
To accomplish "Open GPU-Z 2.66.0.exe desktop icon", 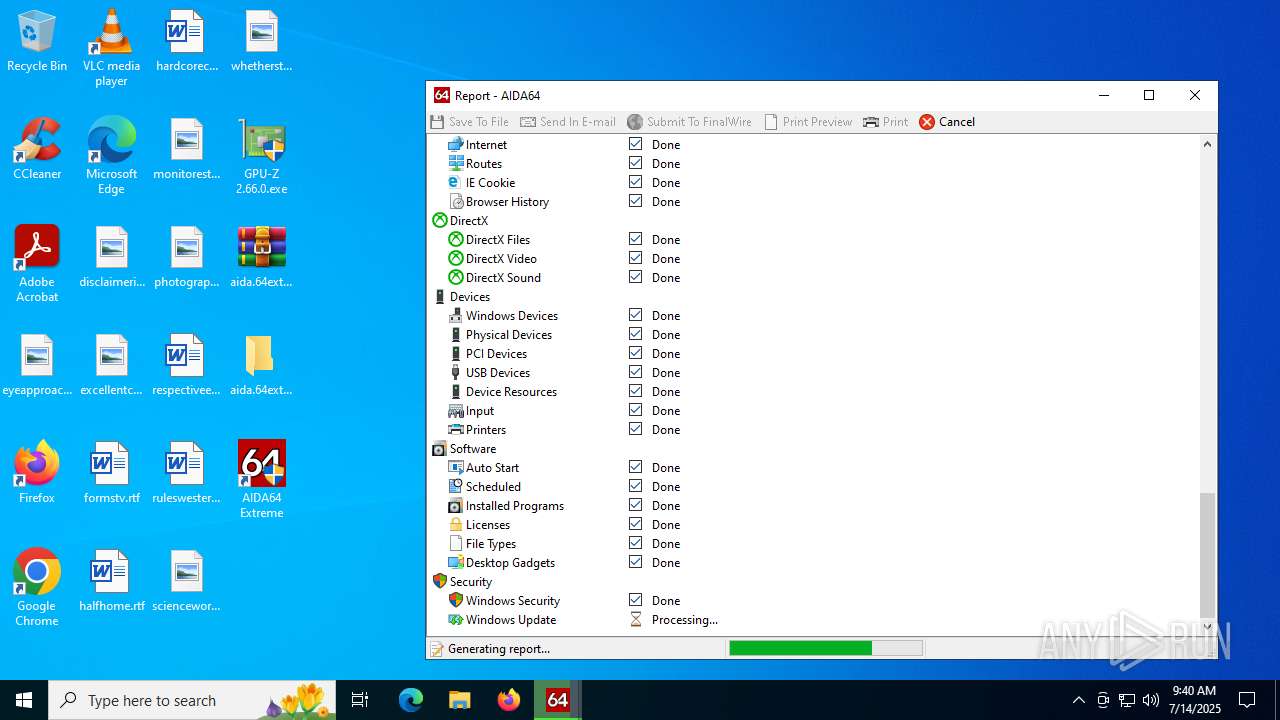I will (262, 156).
